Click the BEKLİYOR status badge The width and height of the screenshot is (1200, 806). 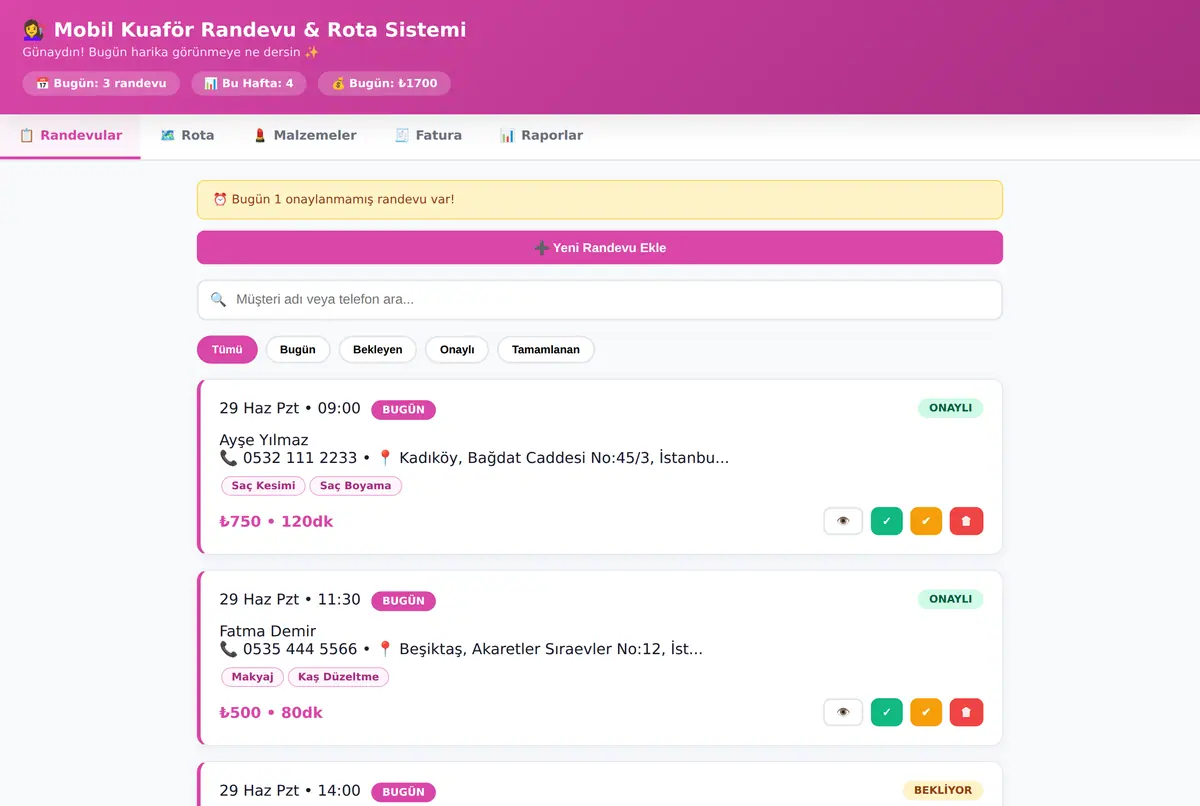pyautogui.click(x=943, y=790)
